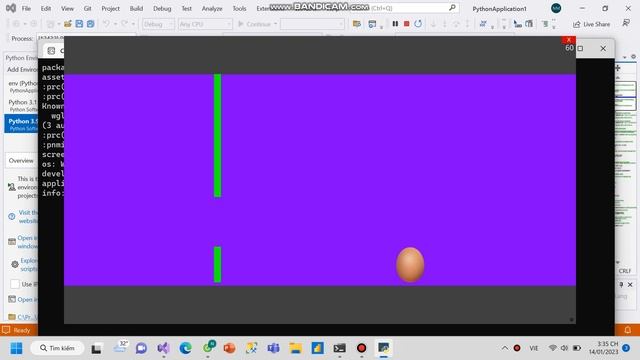Click the red Stop Debugging icon
Image resolution: width=640 pixels, height=360 pixels.
tap(407, 24)
